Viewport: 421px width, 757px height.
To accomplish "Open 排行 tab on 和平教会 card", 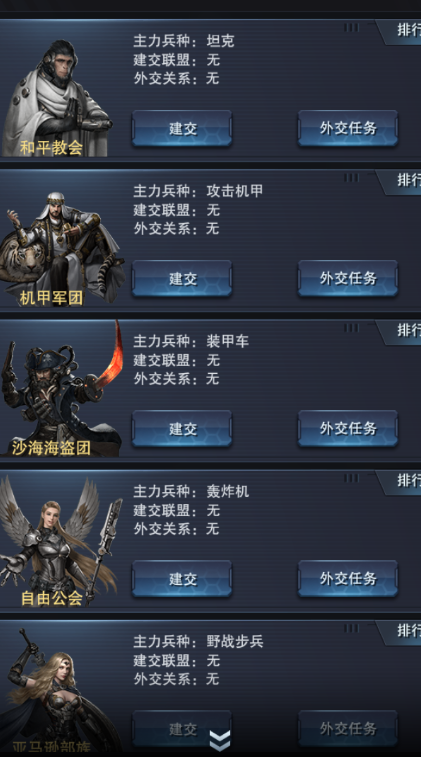I will coord(401,31).
